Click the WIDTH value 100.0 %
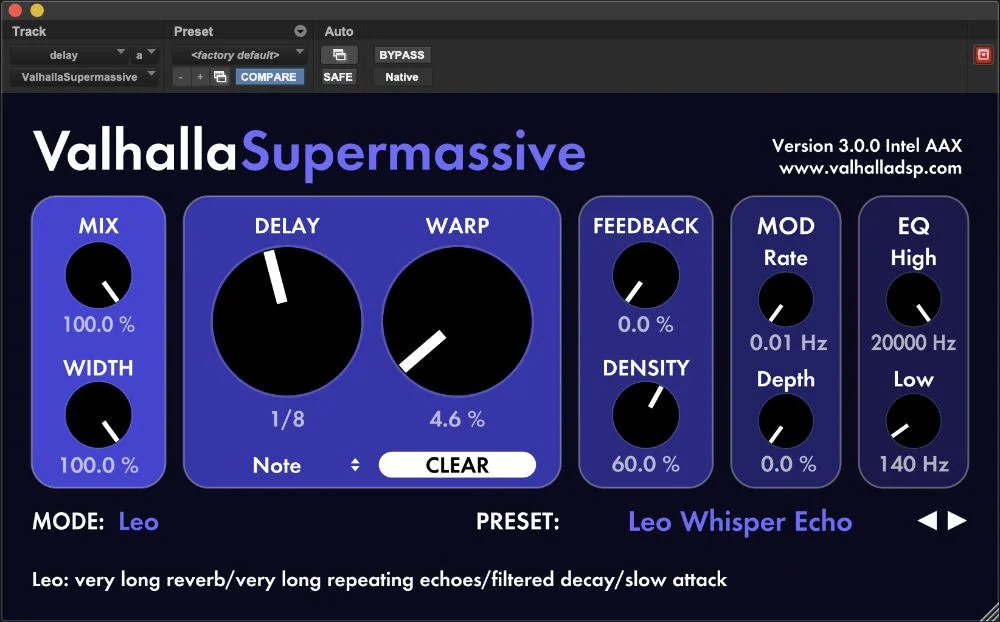Screen dimensions: 1000x622 pyautogui.click(x=99, y=465)
